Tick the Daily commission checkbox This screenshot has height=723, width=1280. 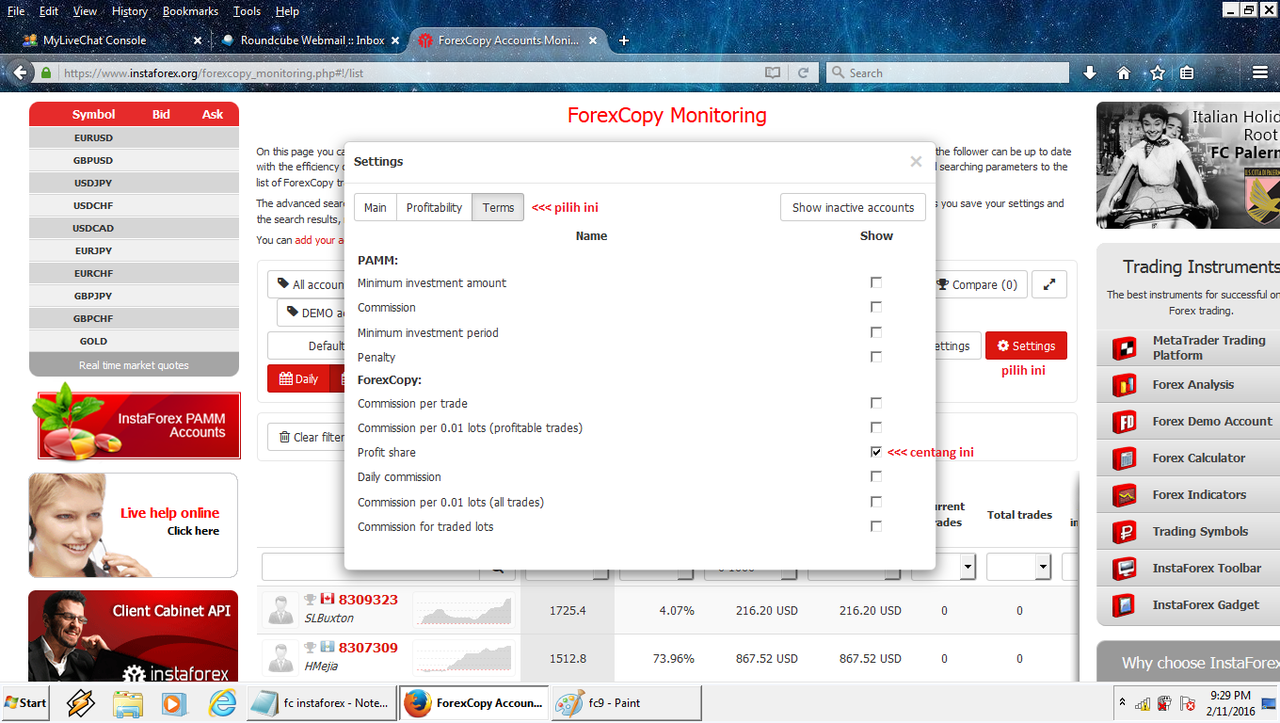(876, 477)
